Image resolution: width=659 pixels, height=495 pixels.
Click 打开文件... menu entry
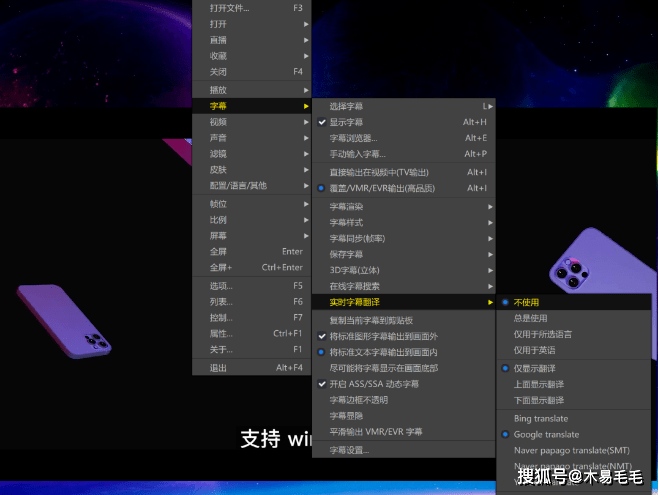(229, 8)
